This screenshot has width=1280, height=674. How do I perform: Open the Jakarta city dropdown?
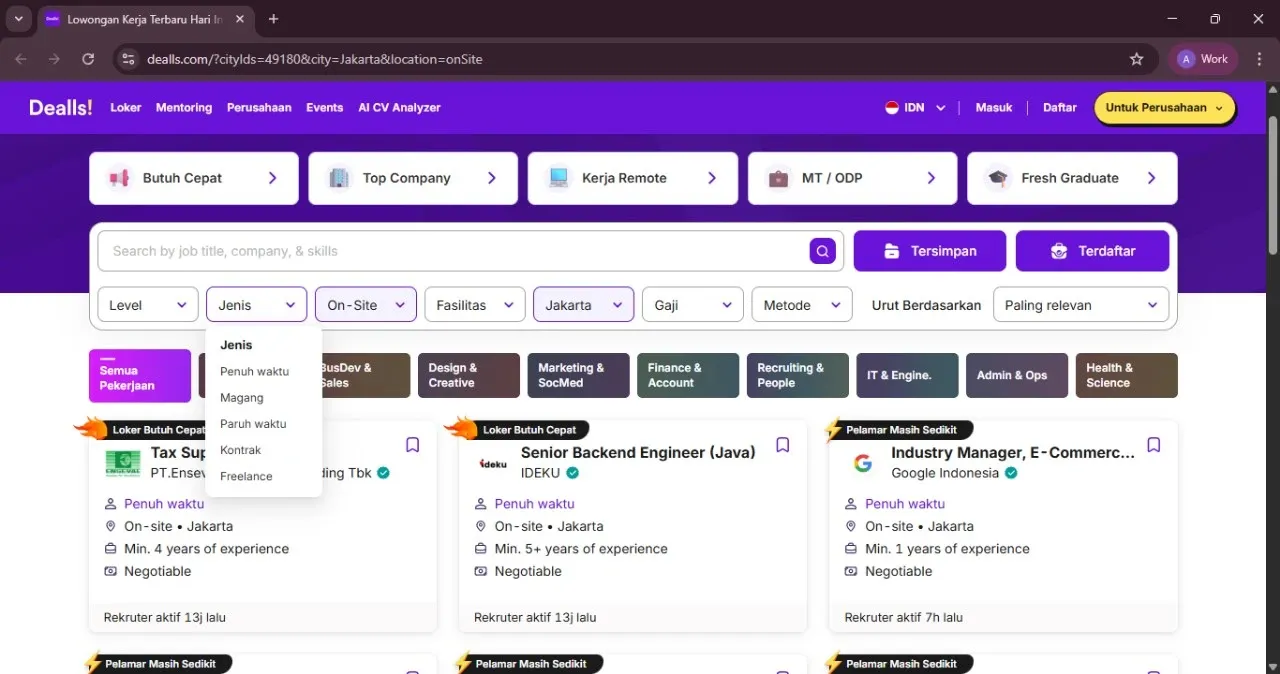click(584, 305)
